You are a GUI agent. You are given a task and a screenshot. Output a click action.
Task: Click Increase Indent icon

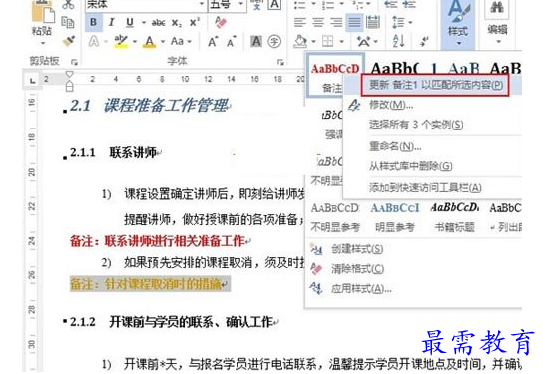409,5
